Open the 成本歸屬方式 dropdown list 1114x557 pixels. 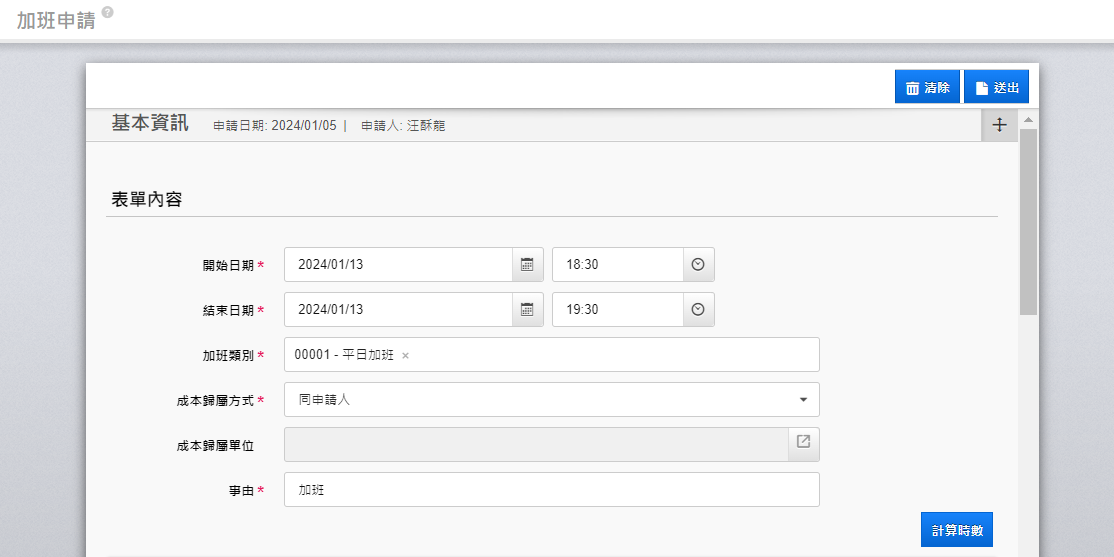[x=802, y=400]
